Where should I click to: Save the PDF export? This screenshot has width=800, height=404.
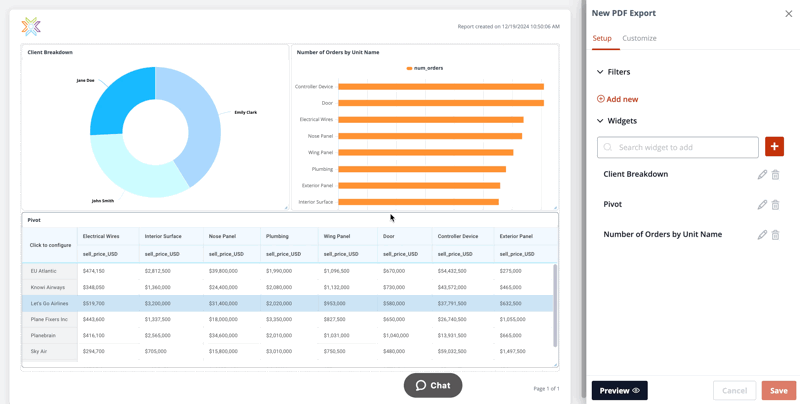778,390
